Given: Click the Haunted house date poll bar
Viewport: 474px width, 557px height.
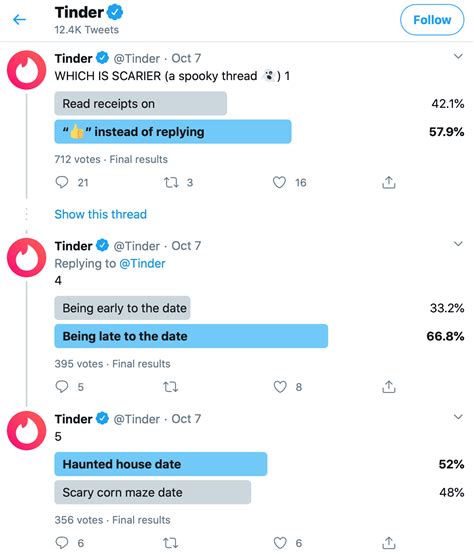Looking at the screenshot, I should (x=161, y=464).
